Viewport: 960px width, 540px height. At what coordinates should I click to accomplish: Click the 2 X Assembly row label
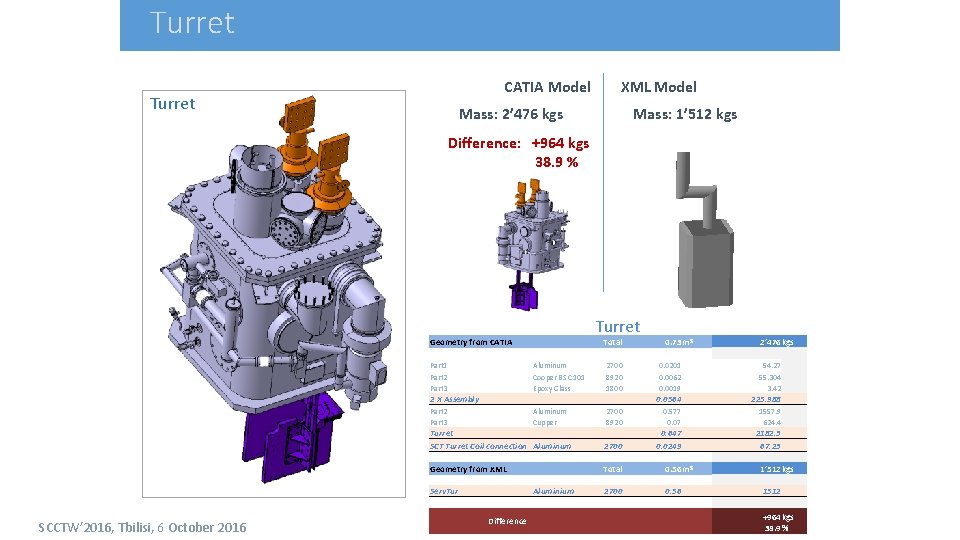(x=454, y=399)
